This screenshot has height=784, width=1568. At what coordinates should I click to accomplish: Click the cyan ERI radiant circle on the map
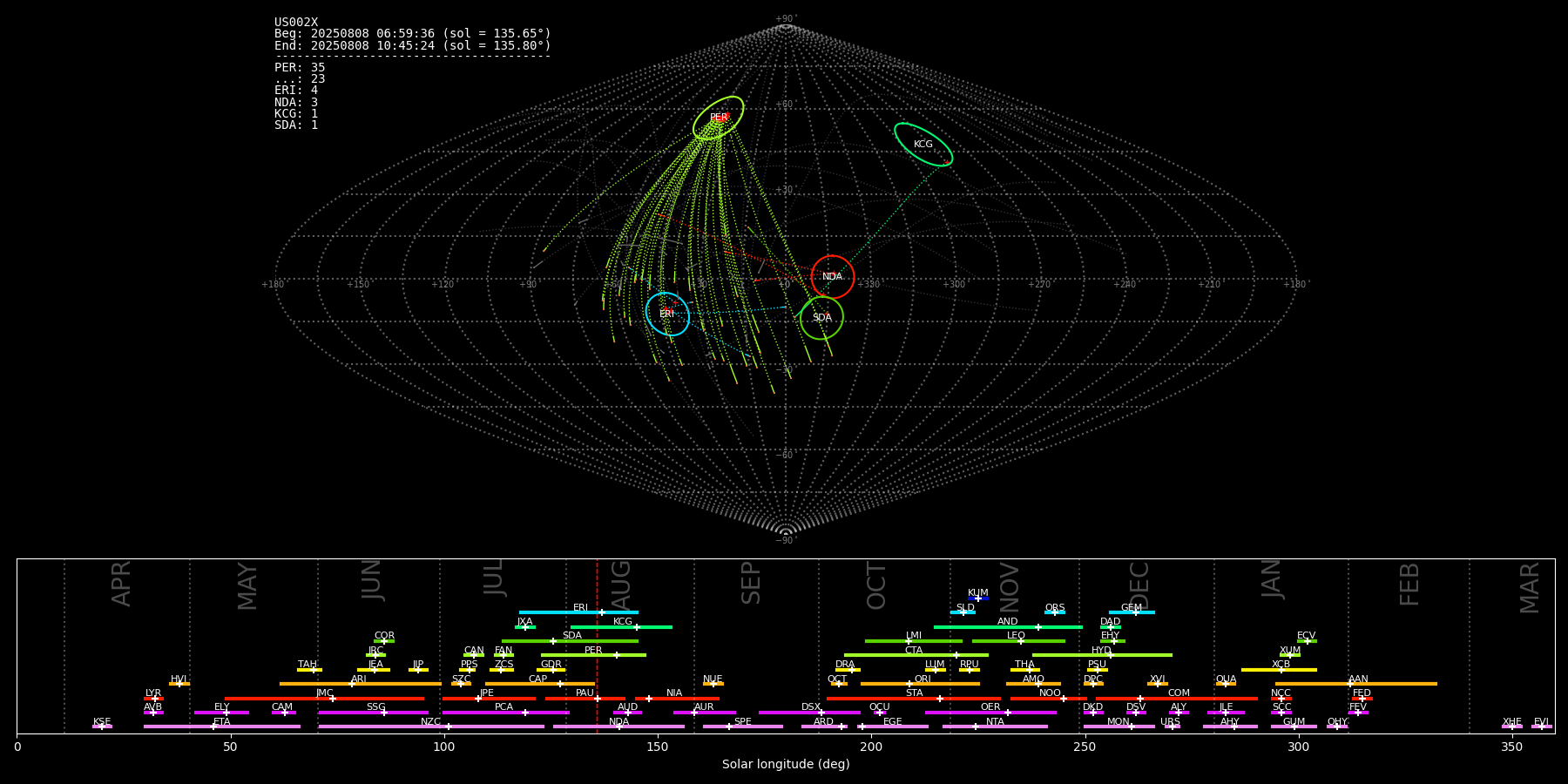[667, 314]
